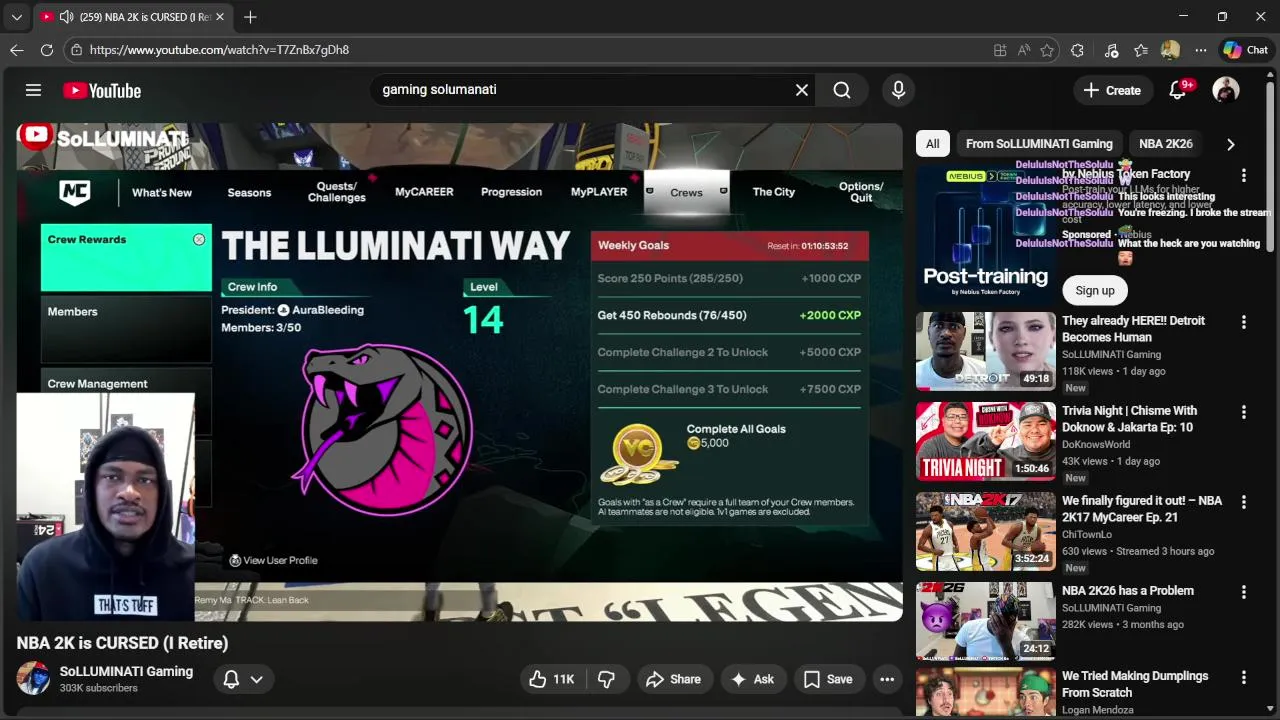Open the browser extensions puzzle icon
1280x720 pixels.
[x=1077, y=50]
